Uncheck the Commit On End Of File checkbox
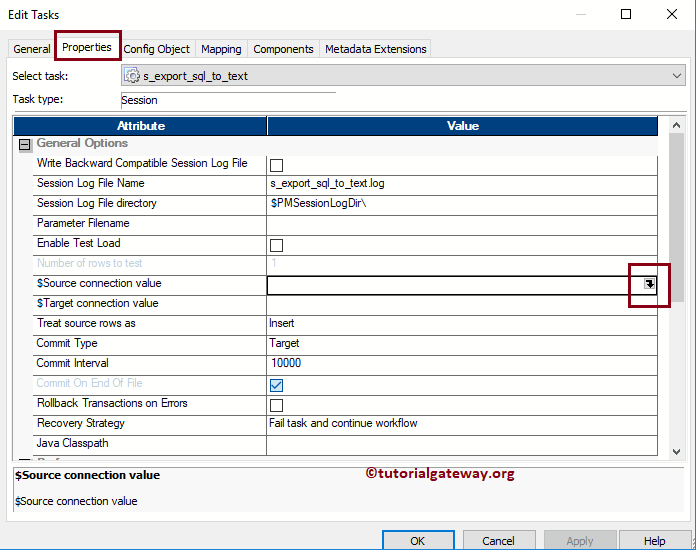 pyautogui.click(x=276, y=385)
